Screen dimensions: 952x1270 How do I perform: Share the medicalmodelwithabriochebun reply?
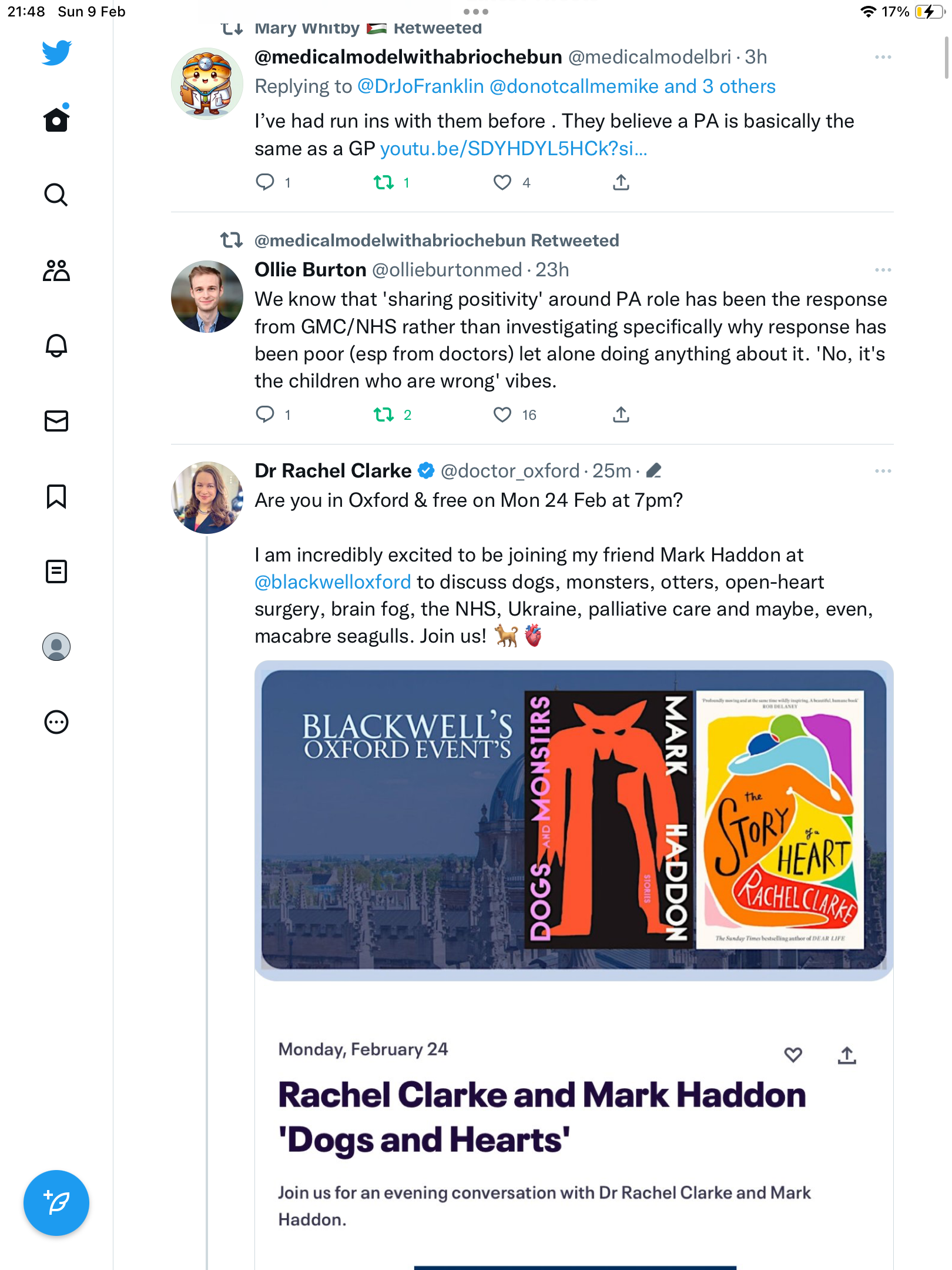pyautogui.click(x=621, y=183)
